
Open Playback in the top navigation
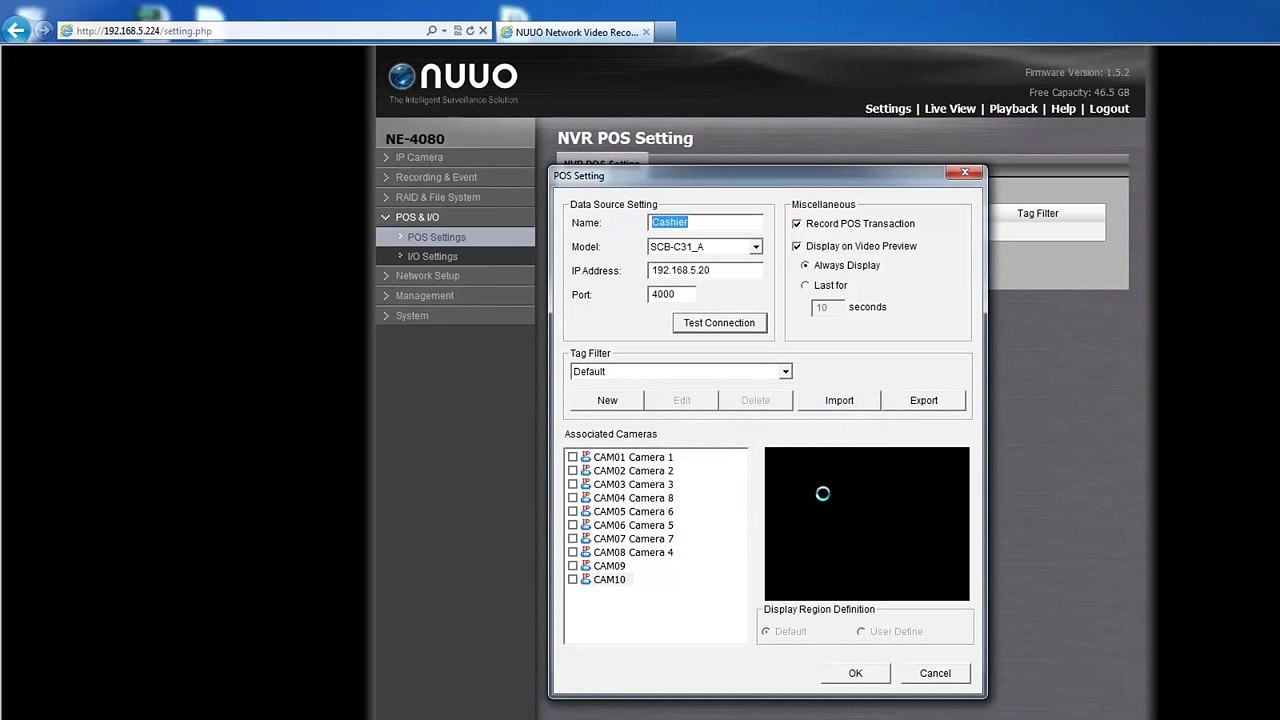coord(1013,109)
